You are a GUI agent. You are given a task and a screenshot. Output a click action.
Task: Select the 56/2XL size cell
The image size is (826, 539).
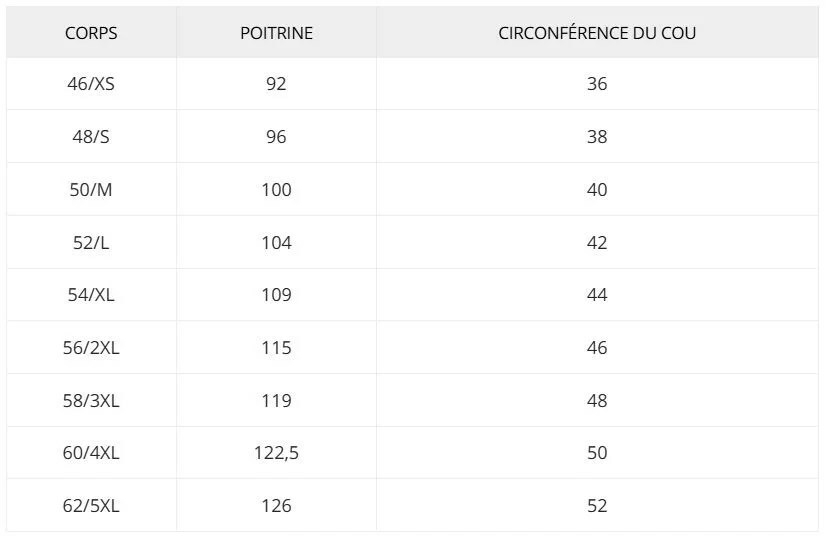91,348
